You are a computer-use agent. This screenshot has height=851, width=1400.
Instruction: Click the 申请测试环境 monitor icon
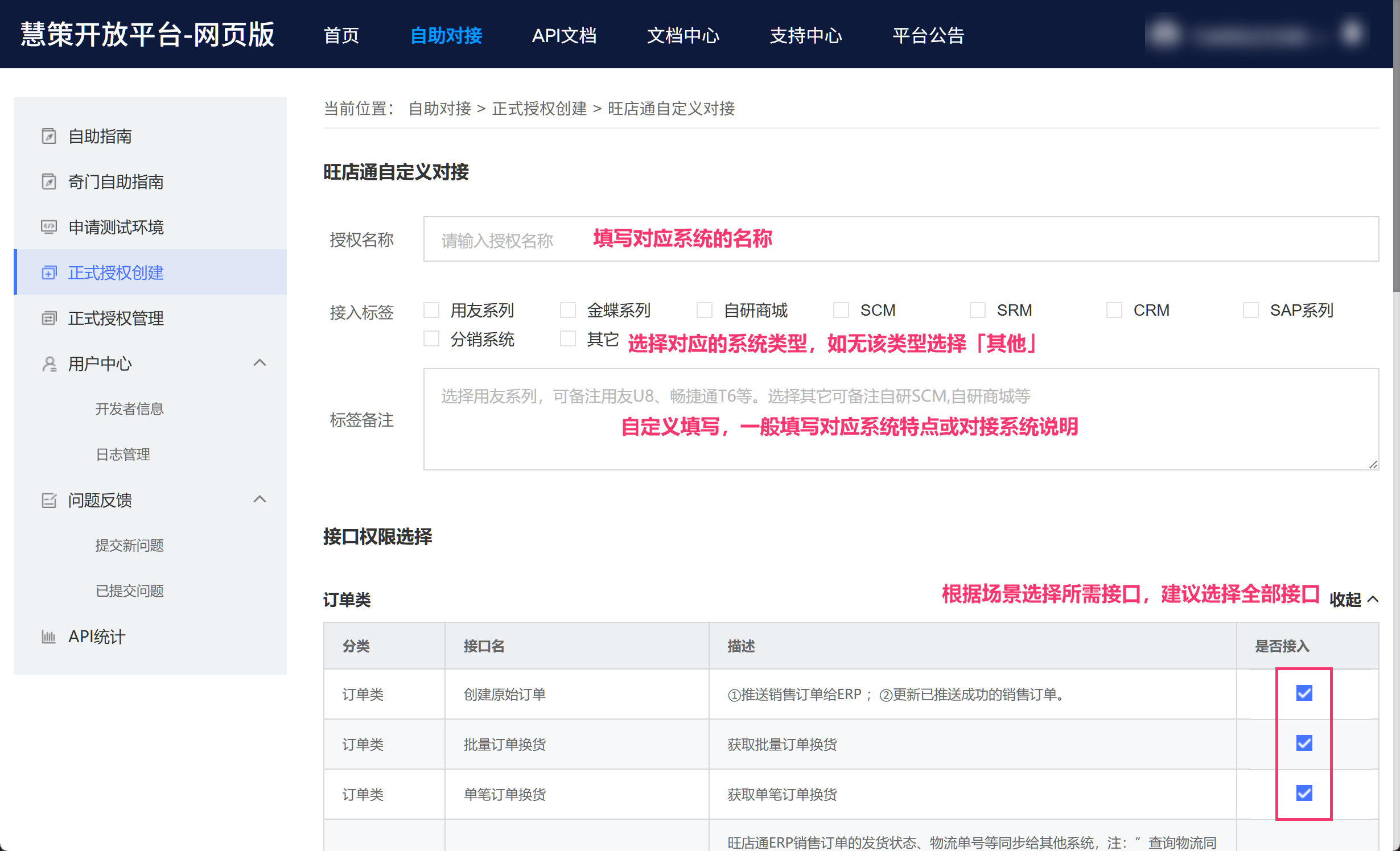click(49, 228)
